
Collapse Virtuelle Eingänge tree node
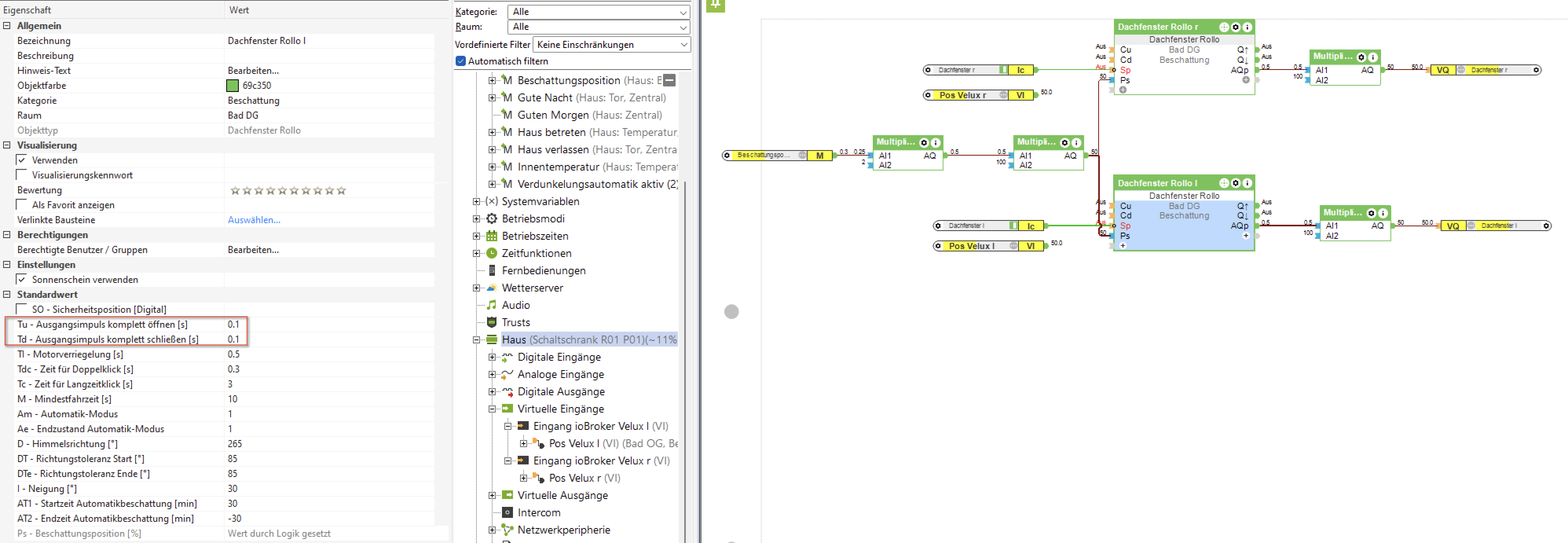(x=492, y=409)
